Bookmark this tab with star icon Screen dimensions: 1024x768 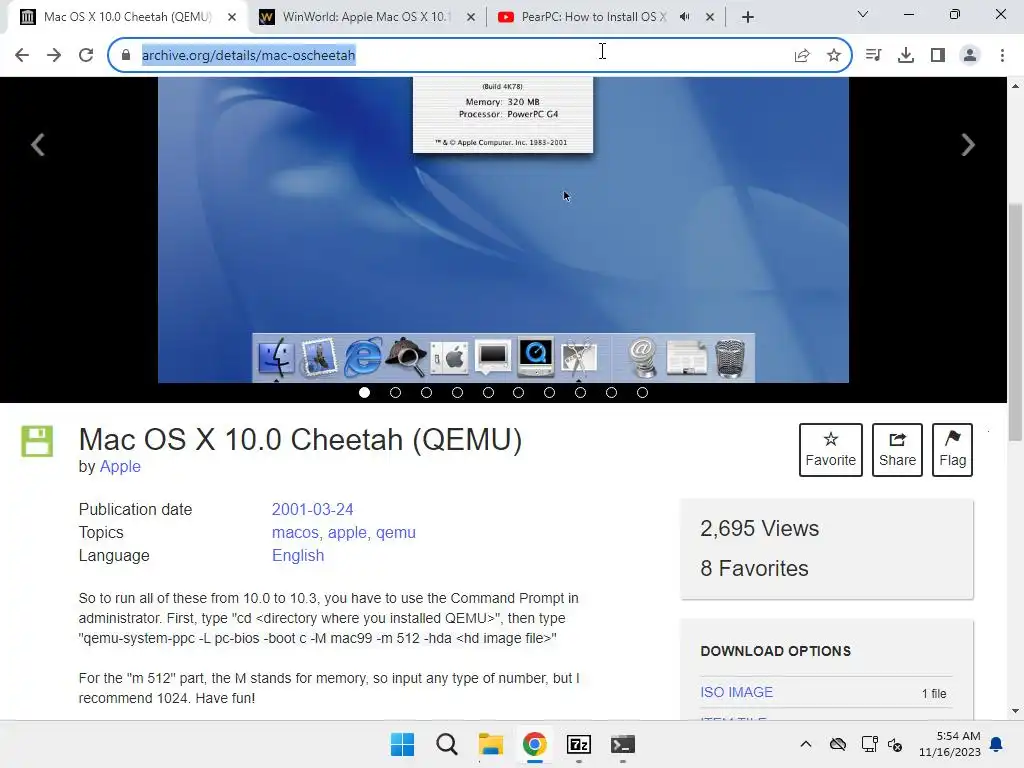[x=833, y=55]
